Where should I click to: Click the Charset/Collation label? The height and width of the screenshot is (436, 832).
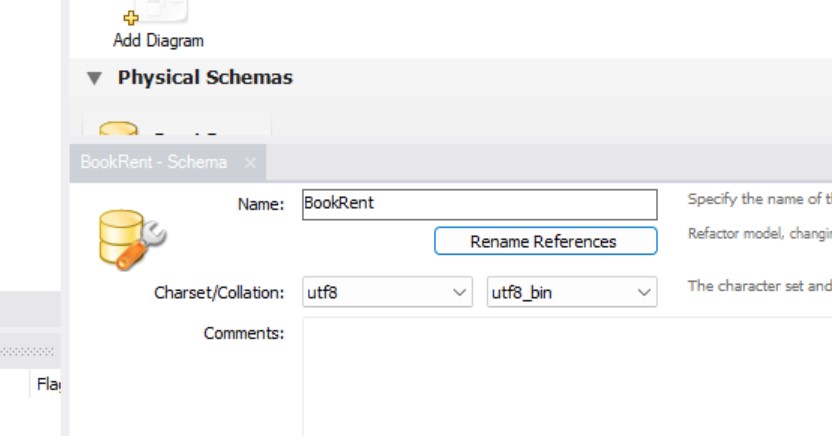219,293
